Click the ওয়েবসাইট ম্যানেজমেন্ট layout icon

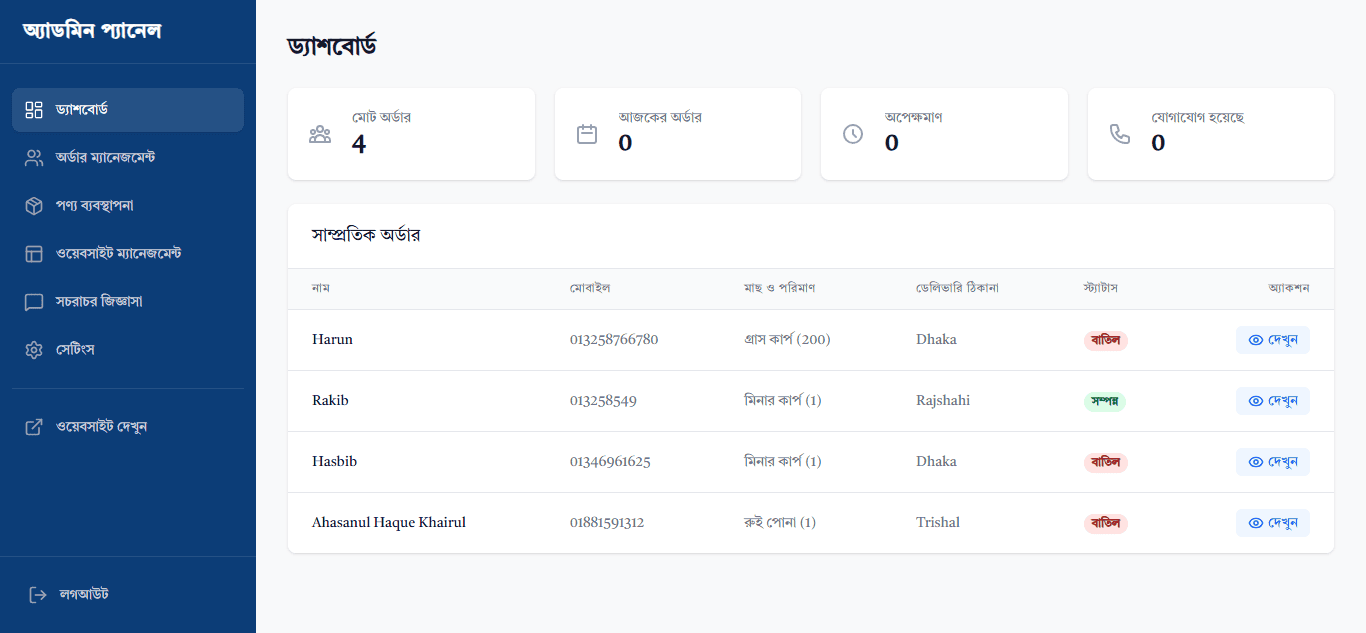tap(34, 254)
